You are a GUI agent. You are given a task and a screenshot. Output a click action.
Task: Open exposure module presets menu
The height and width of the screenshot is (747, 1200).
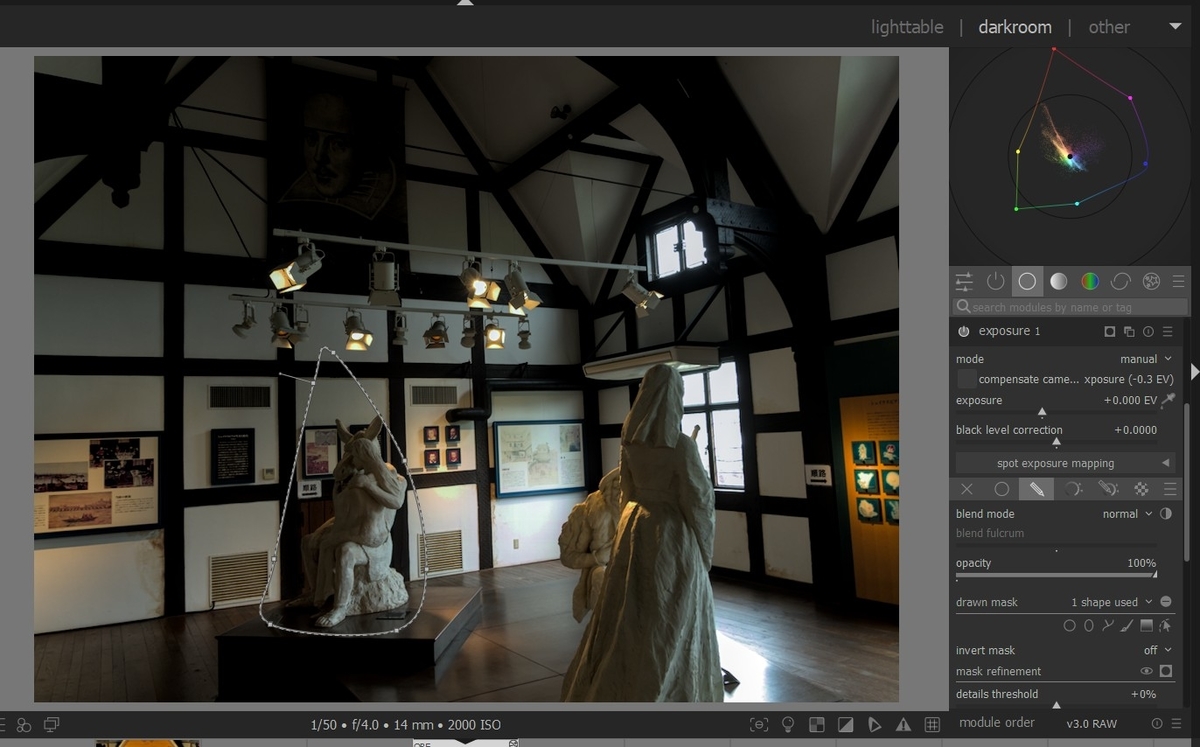tap(1167, 331)
